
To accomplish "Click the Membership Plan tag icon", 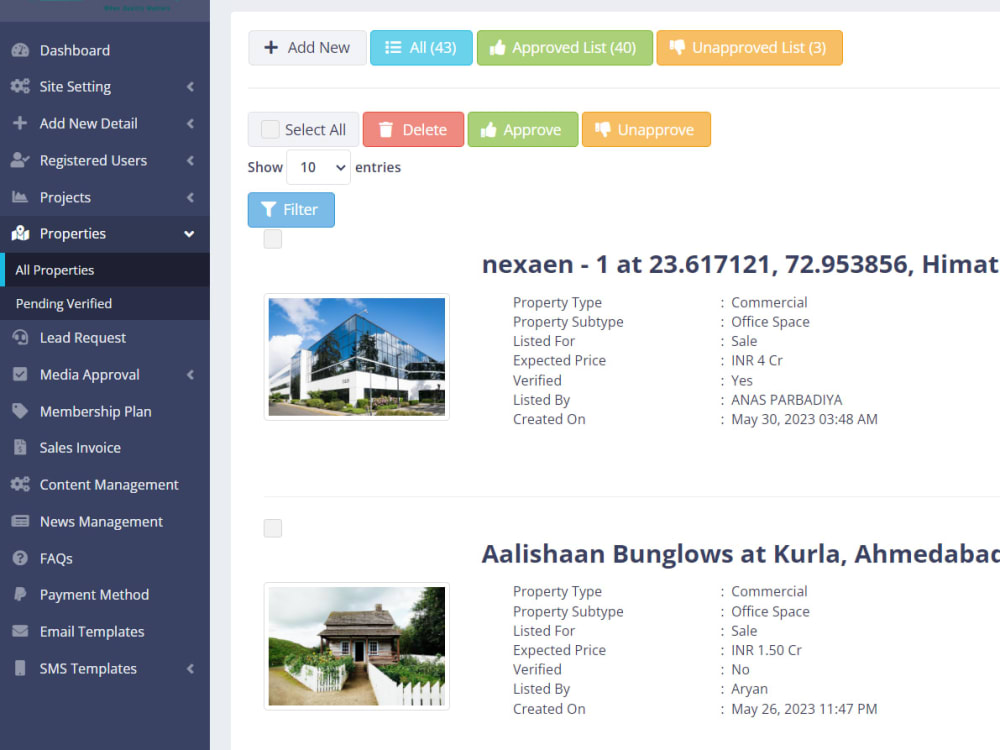I will [x=20, y=411].
